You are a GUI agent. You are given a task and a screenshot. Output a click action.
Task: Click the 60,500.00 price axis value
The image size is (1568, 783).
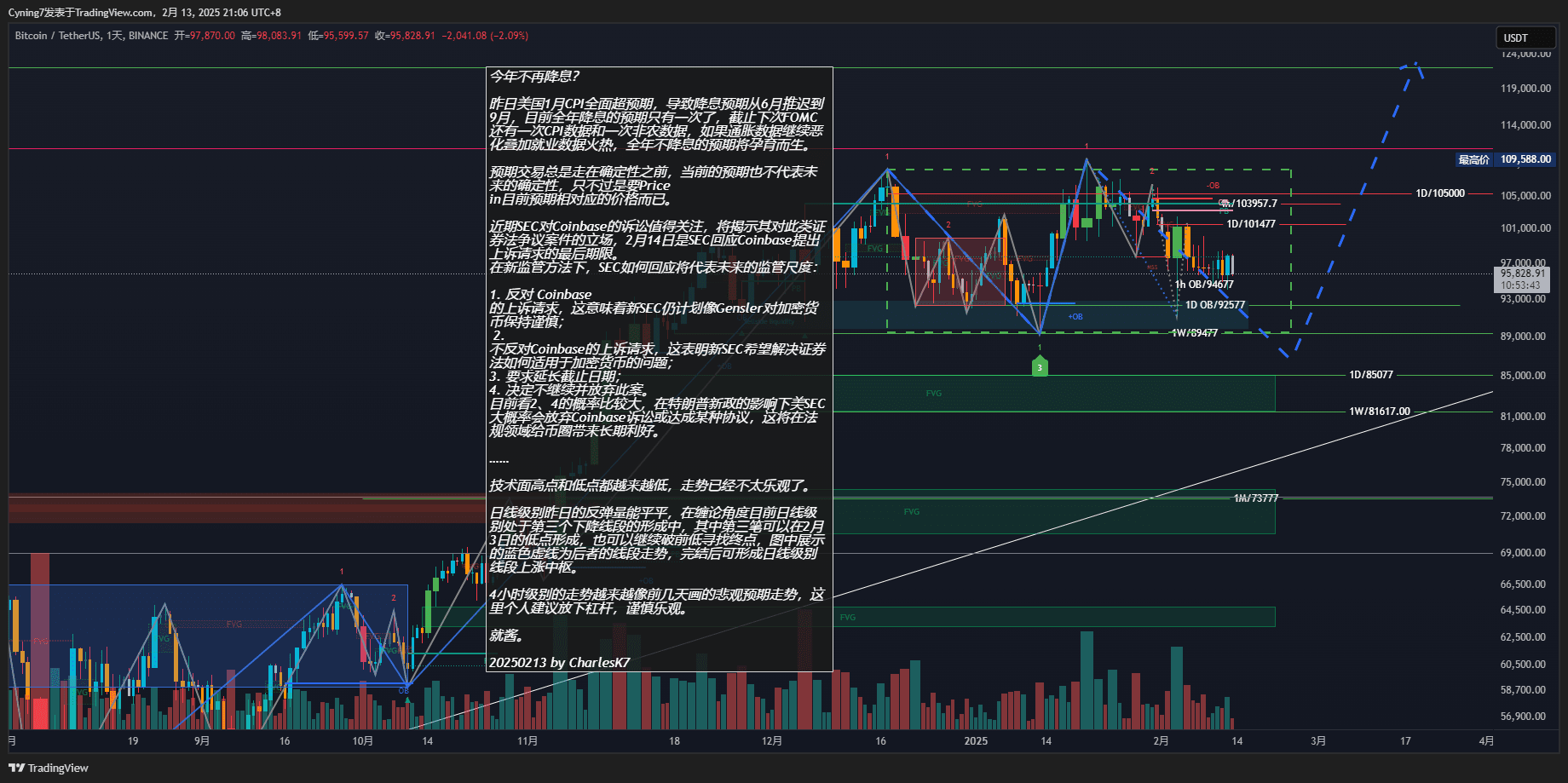[x=1523, y=665]
